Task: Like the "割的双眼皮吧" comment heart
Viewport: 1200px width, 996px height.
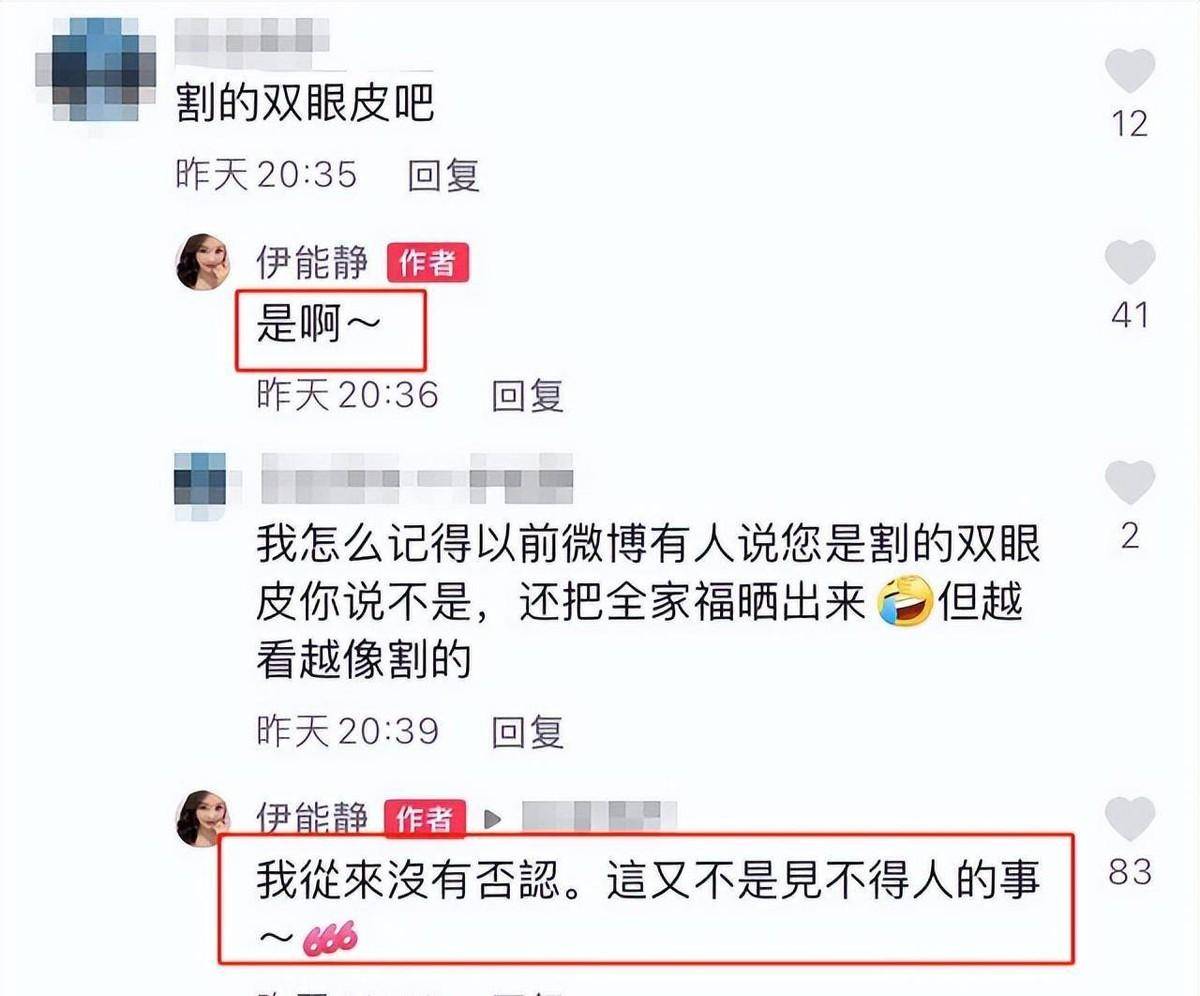Action: tap(1130, 70)
